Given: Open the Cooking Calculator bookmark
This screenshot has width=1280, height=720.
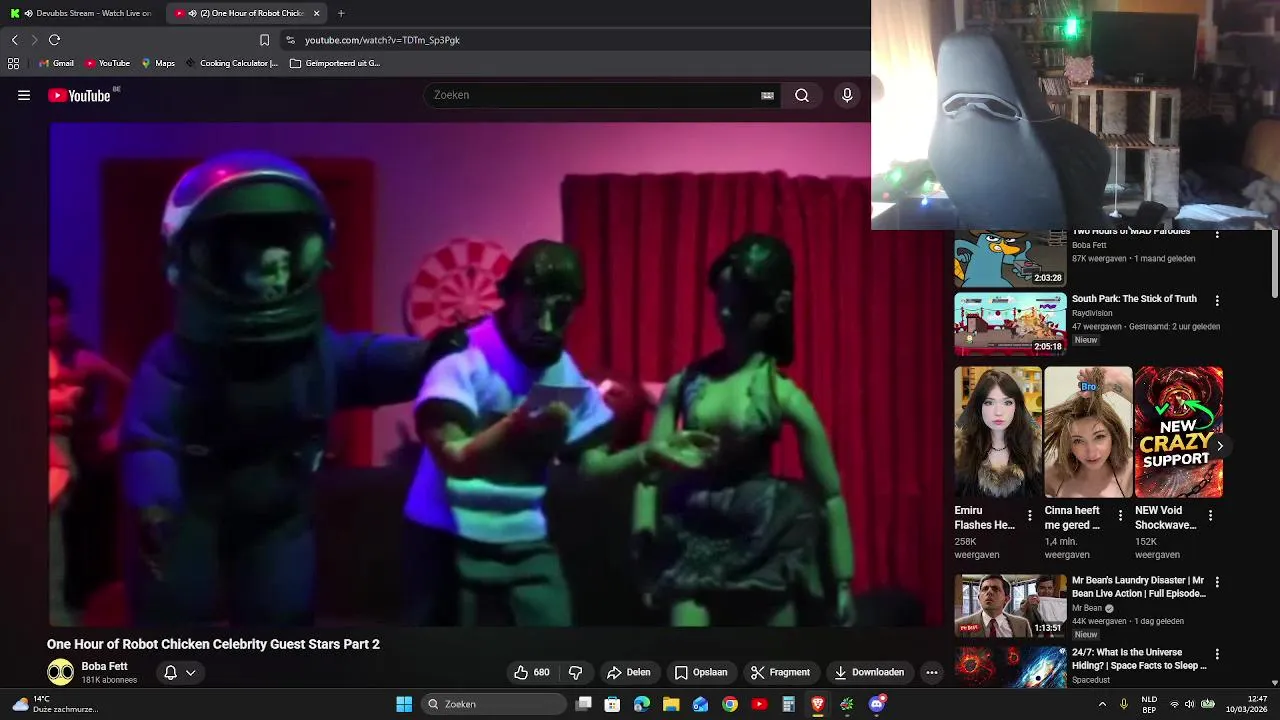Looking at the screenshot, I should [231, 63].
